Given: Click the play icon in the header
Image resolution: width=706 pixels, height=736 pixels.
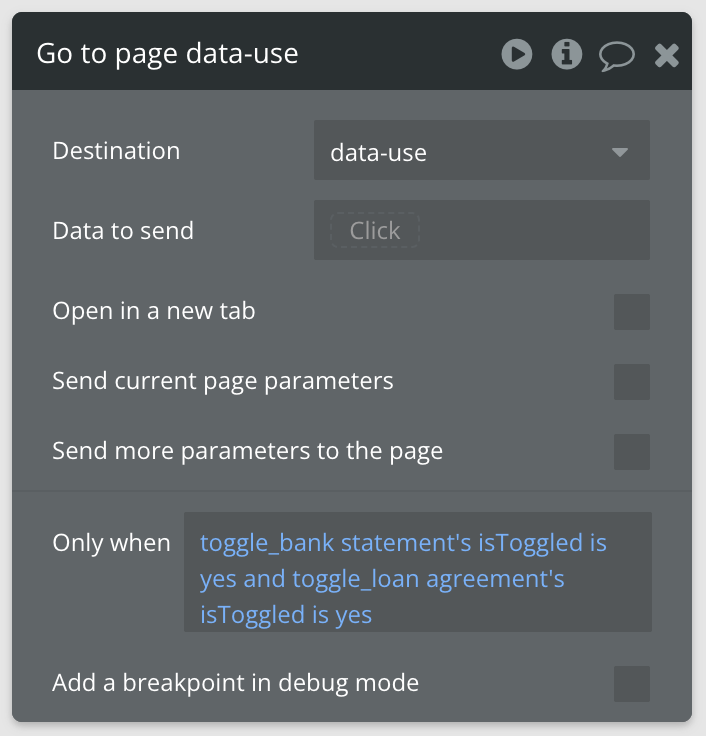Looking at the screenshot, I should coord(517,53).
